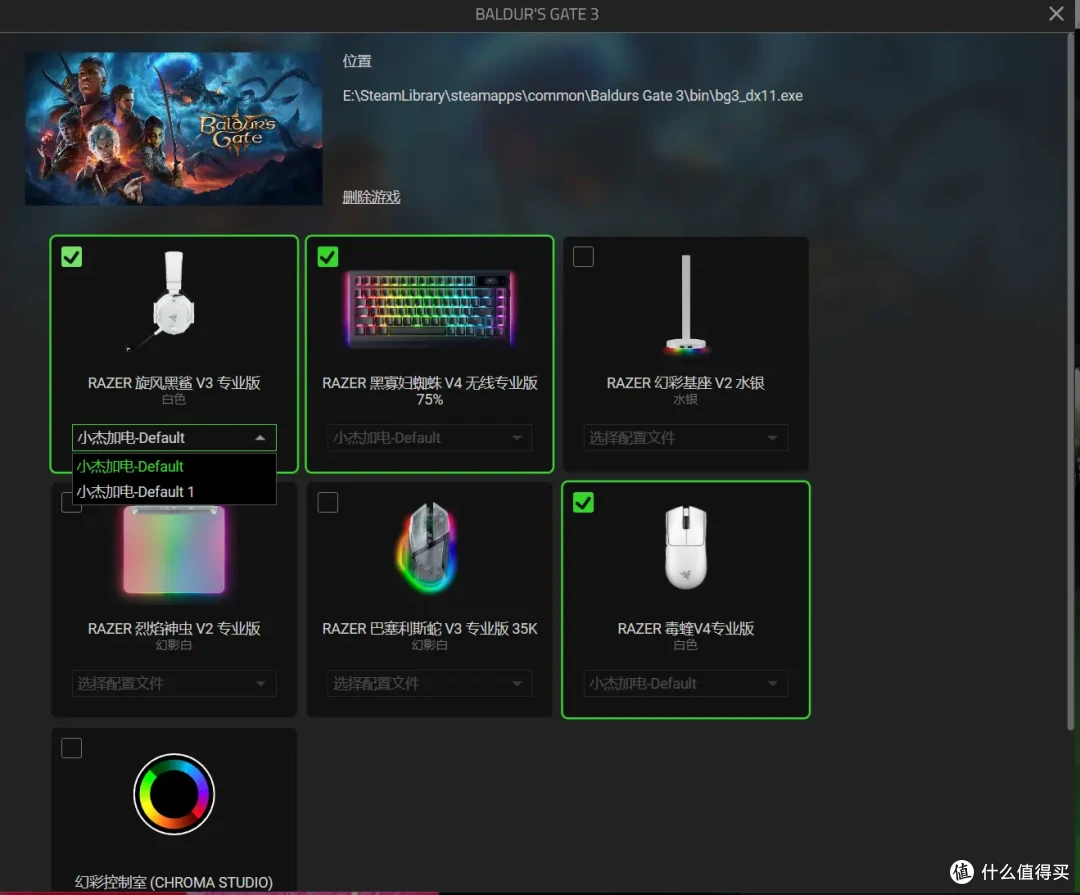The height and width of the screenshot is (895, 1080).
Task: Enable the RAZER 巴塞利斯蛇 V3 专业版 35K checkbox
Action: pyautogui.click(x=328, y=502)
